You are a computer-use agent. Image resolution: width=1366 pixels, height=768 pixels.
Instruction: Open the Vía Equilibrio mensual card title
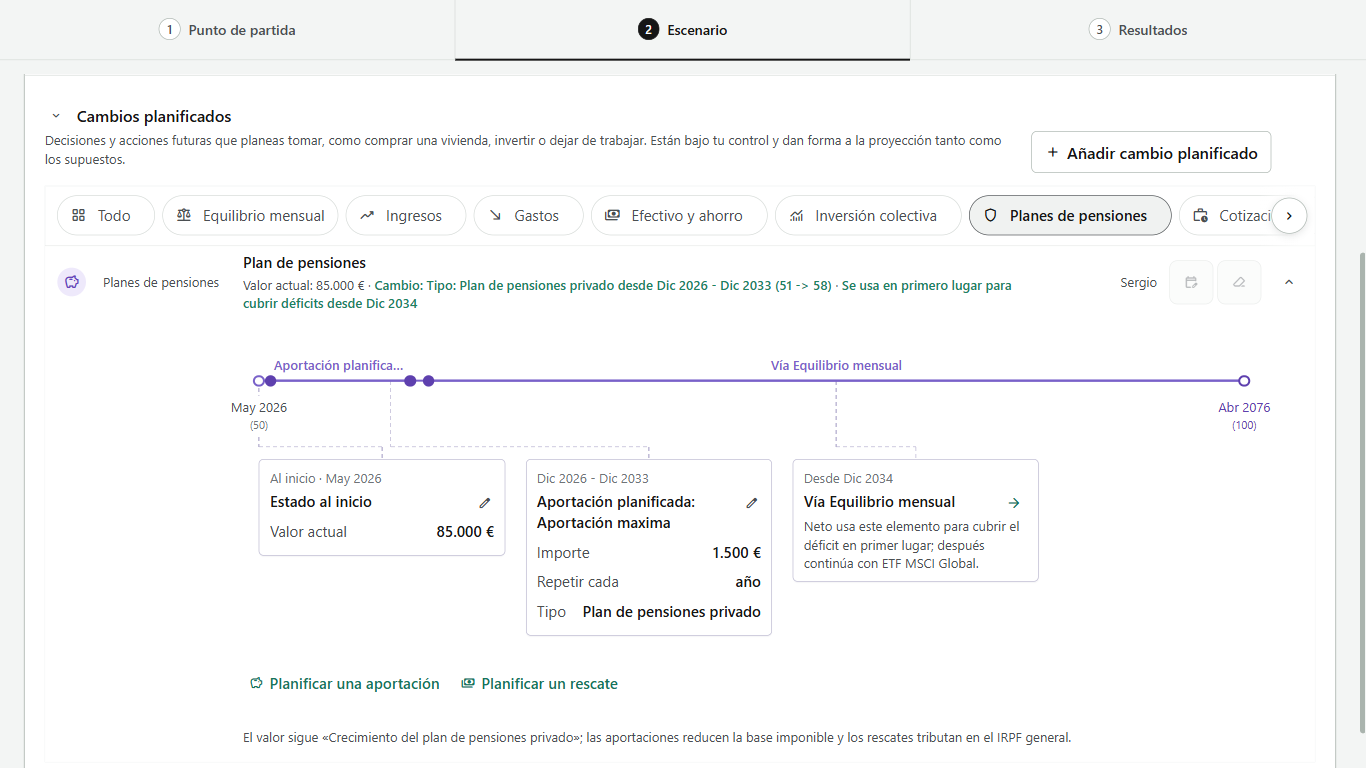[x=879, y=502]
